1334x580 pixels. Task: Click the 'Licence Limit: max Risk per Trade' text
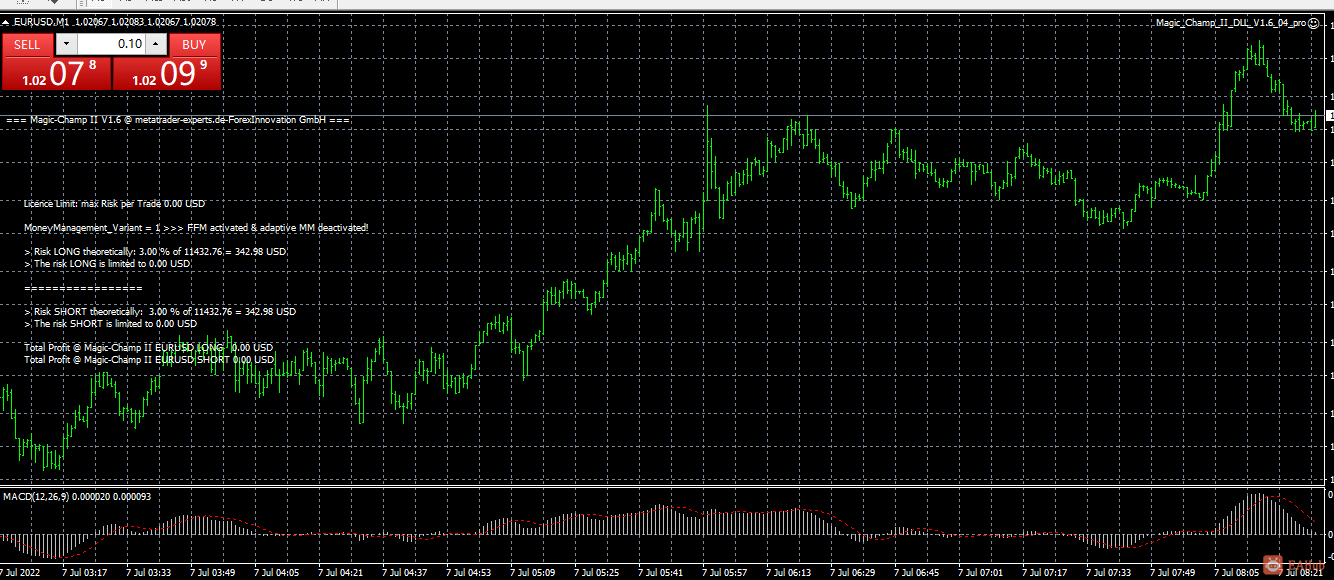coord(113,203)
